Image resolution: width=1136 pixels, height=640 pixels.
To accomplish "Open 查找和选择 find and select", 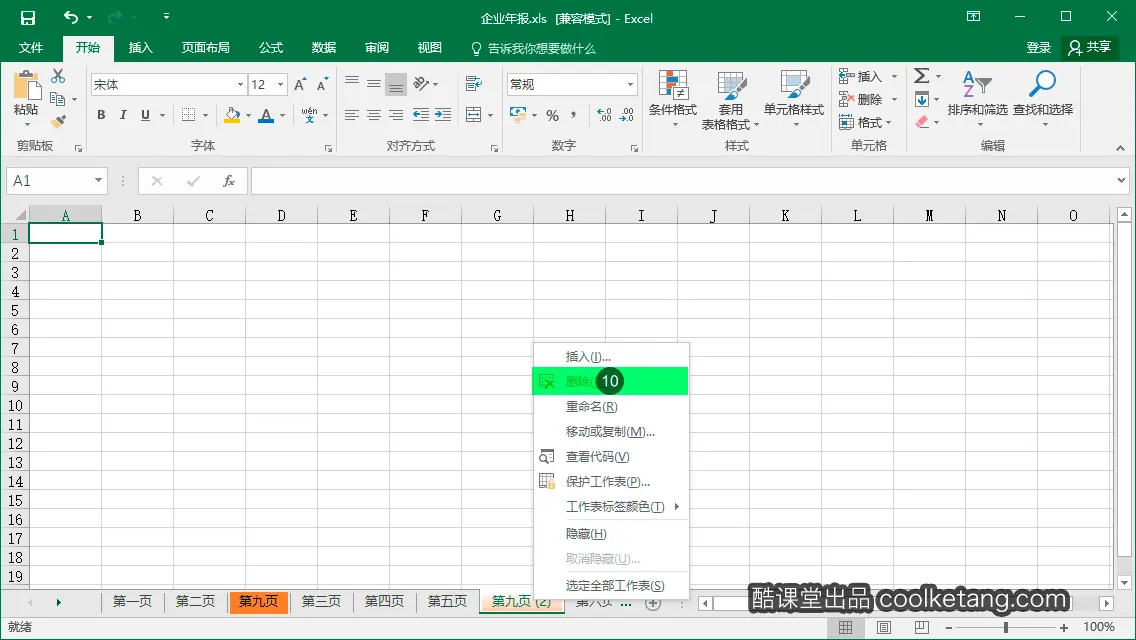I will click(x=1043, y=98).
